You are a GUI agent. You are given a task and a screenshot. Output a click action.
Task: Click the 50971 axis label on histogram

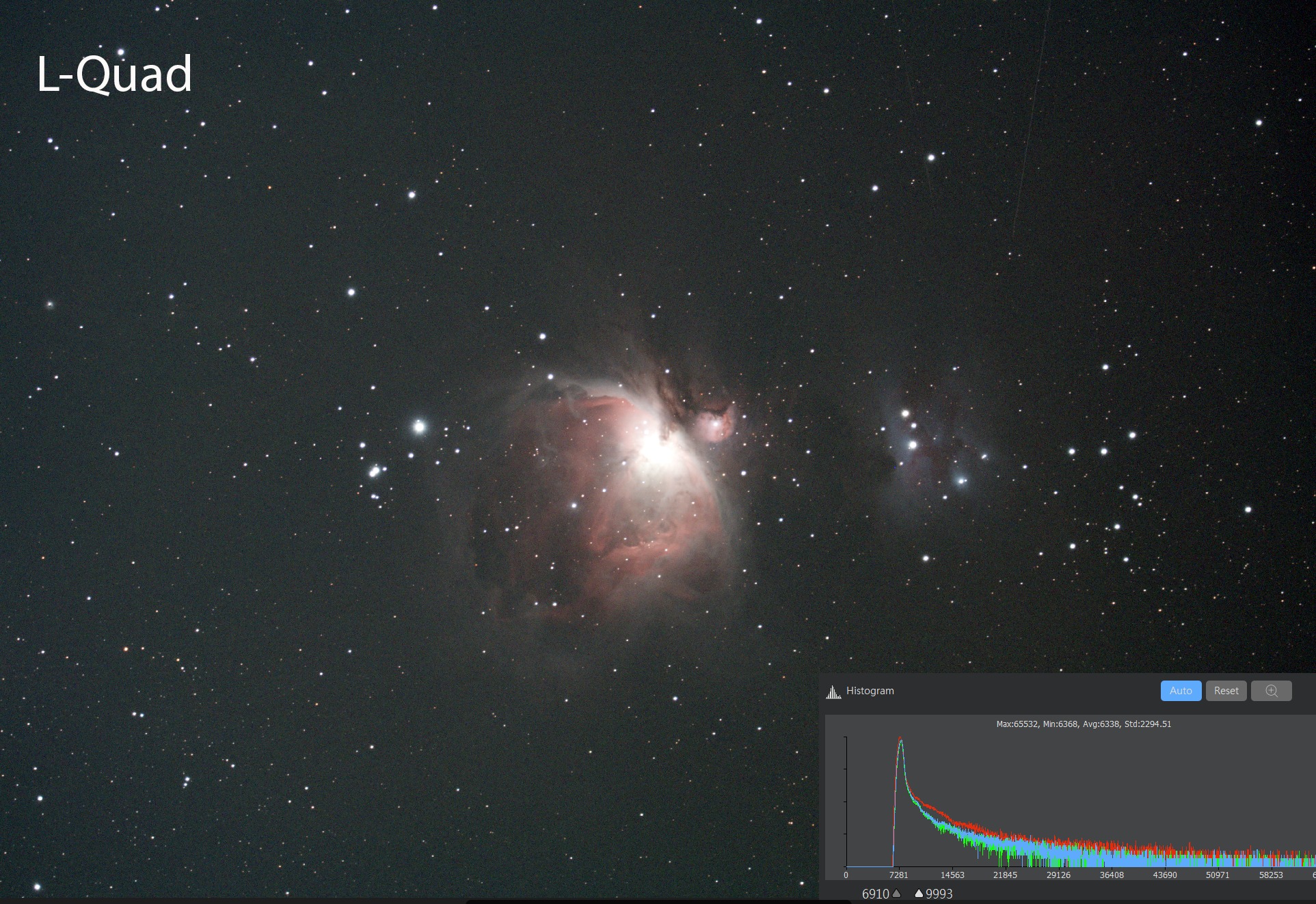(x=1218, y=875)
